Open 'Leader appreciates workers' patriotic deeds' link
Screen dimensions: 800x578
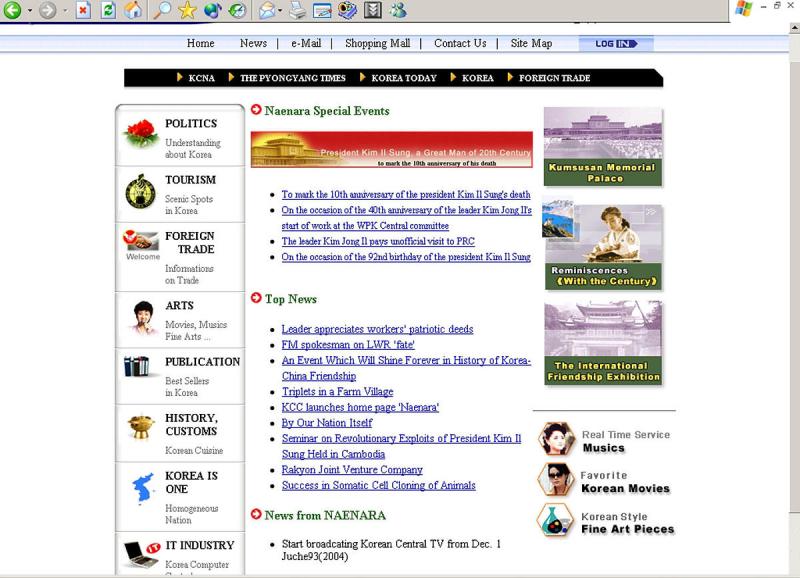378,330
